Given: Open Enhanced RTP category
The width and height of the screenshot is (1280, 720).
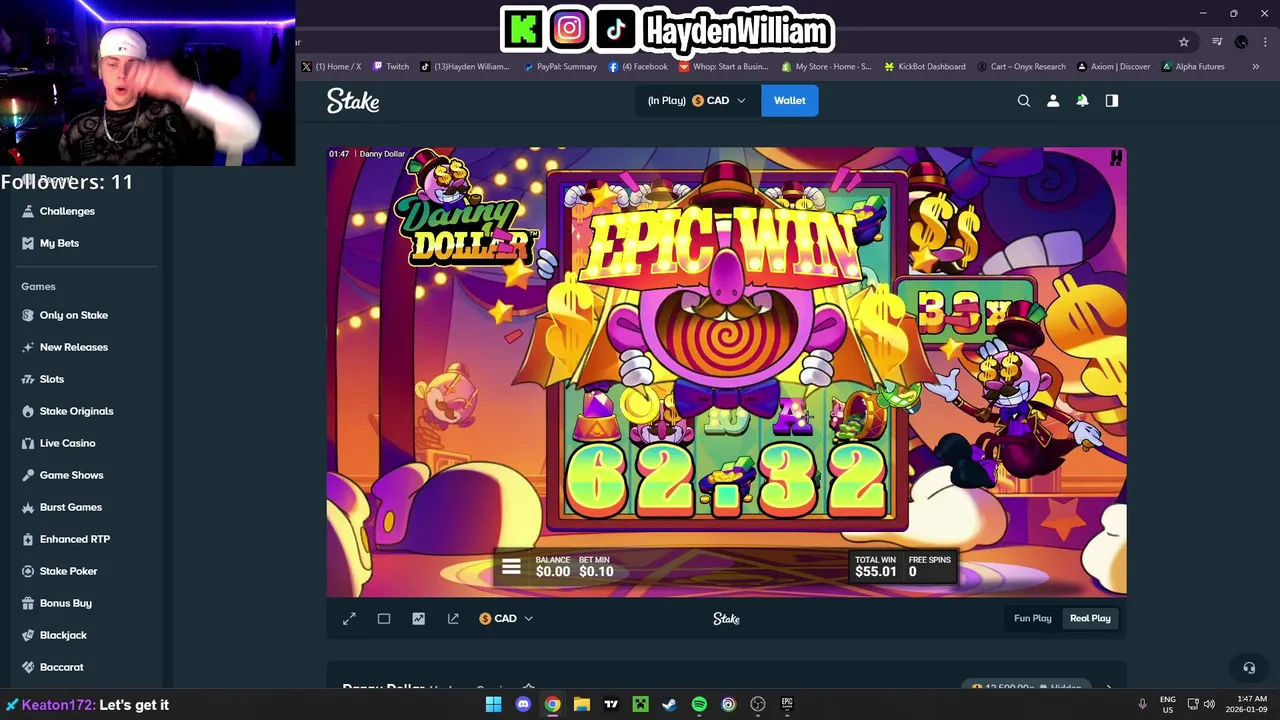Looking at the screenshot, I should click(x=75, y=539).
